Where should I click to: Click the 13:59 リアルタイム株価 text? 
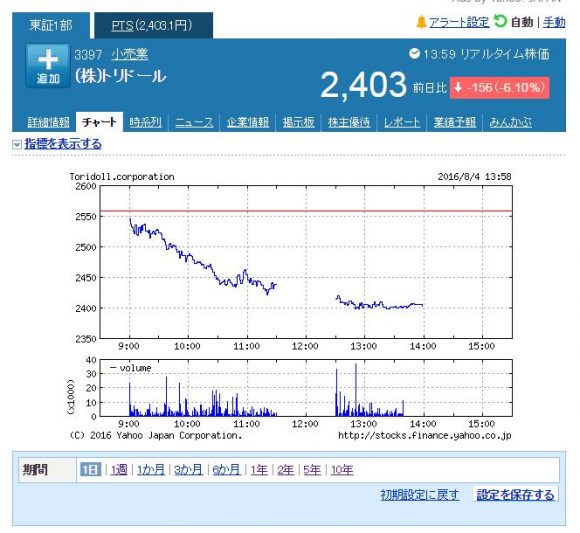(486, 54)
